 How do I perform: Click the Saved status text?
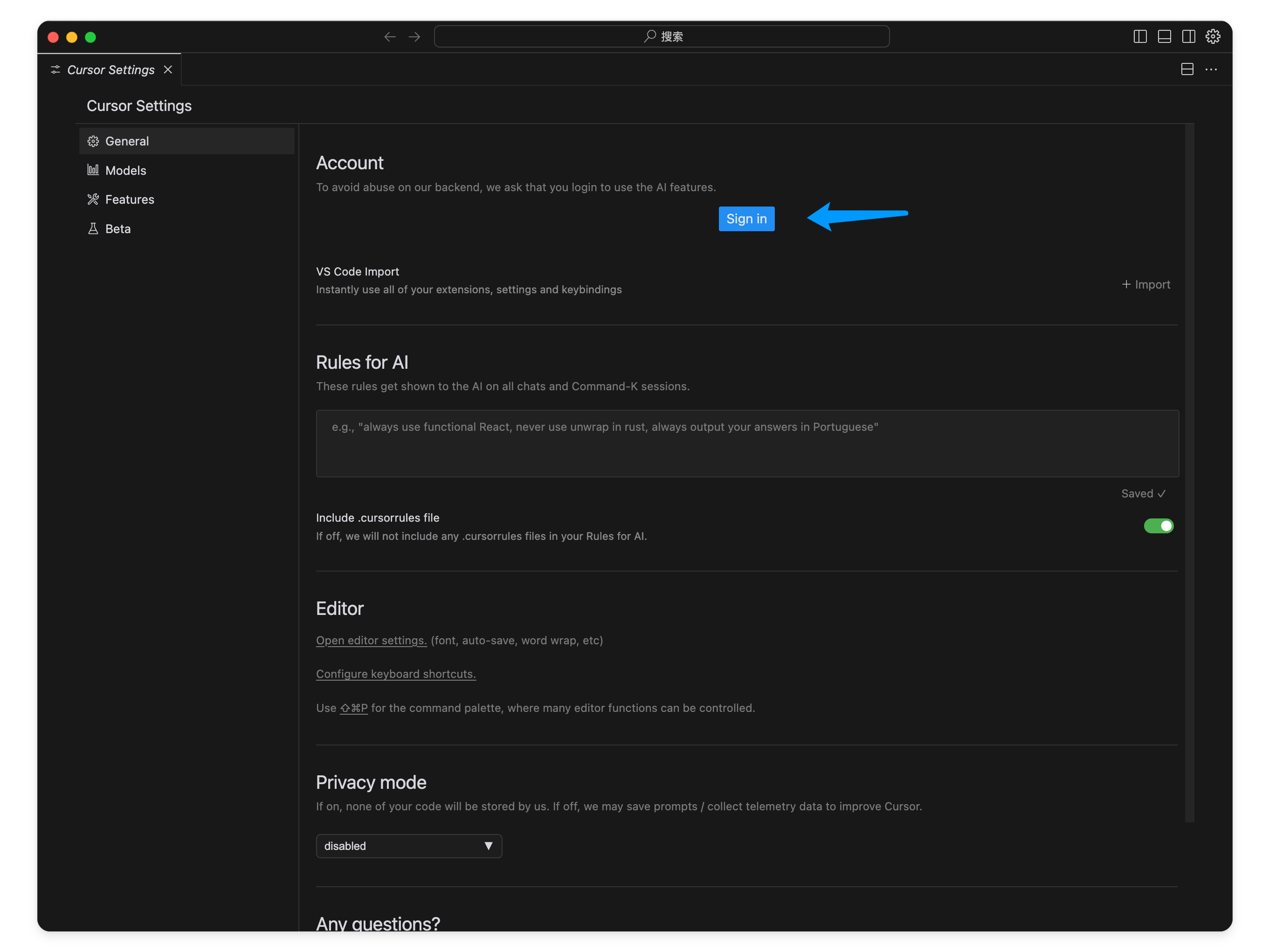click(x=1143, y=494)
